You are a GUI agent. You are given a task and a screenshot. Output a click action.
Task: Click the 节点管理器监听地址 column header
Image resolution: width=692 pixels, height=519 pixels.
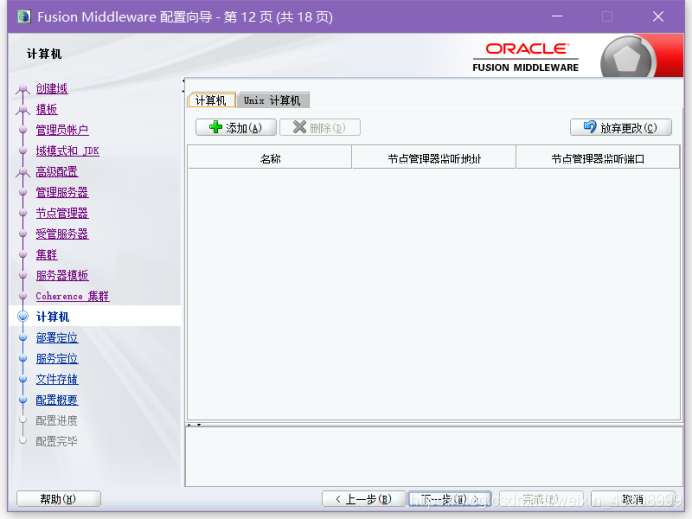pyautogui.click(x=434, y=158)
